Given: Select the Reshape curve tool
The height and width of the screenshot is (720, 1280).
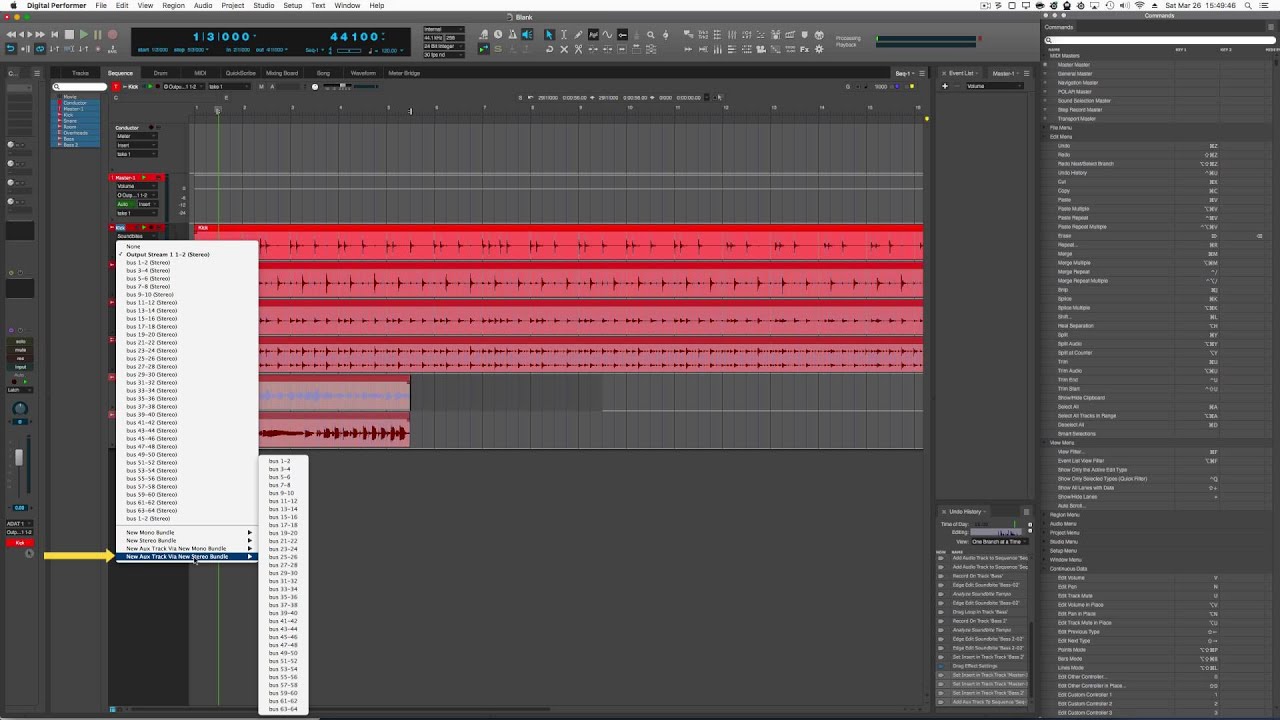Looking at the screenshot, I should (x=607, y=34).
